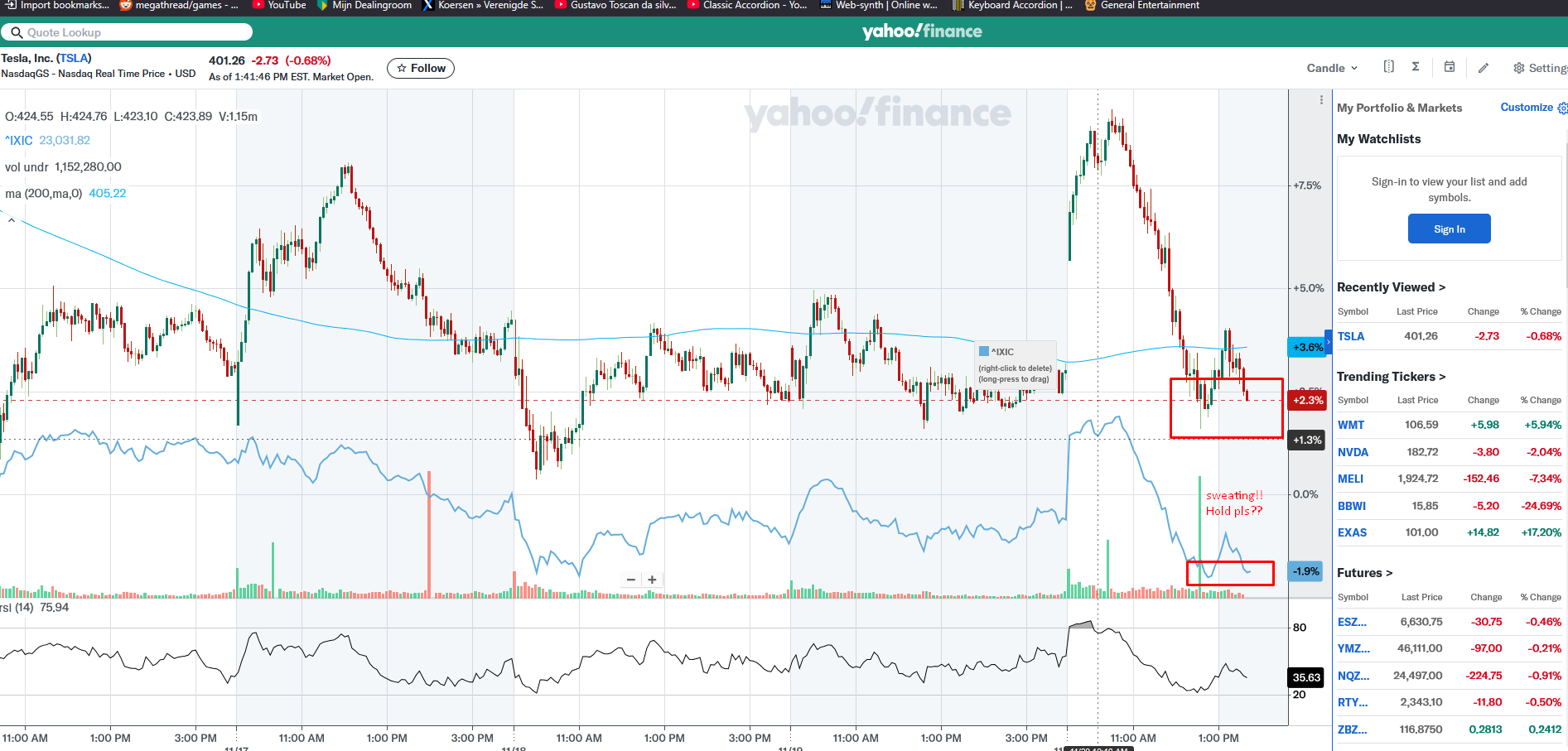
Task: Open the YouTube bookmark
Action: point(279,5)
